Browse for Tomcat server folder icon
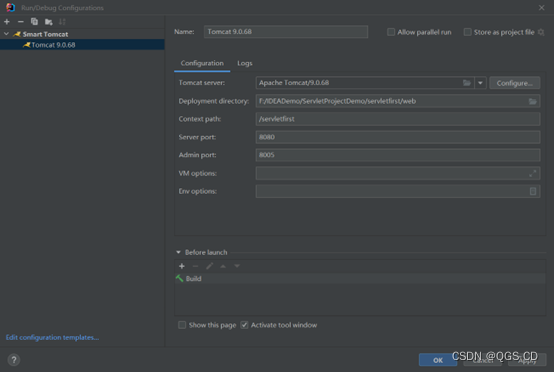Screen dimensions: 554x372 tap(467, 83)
